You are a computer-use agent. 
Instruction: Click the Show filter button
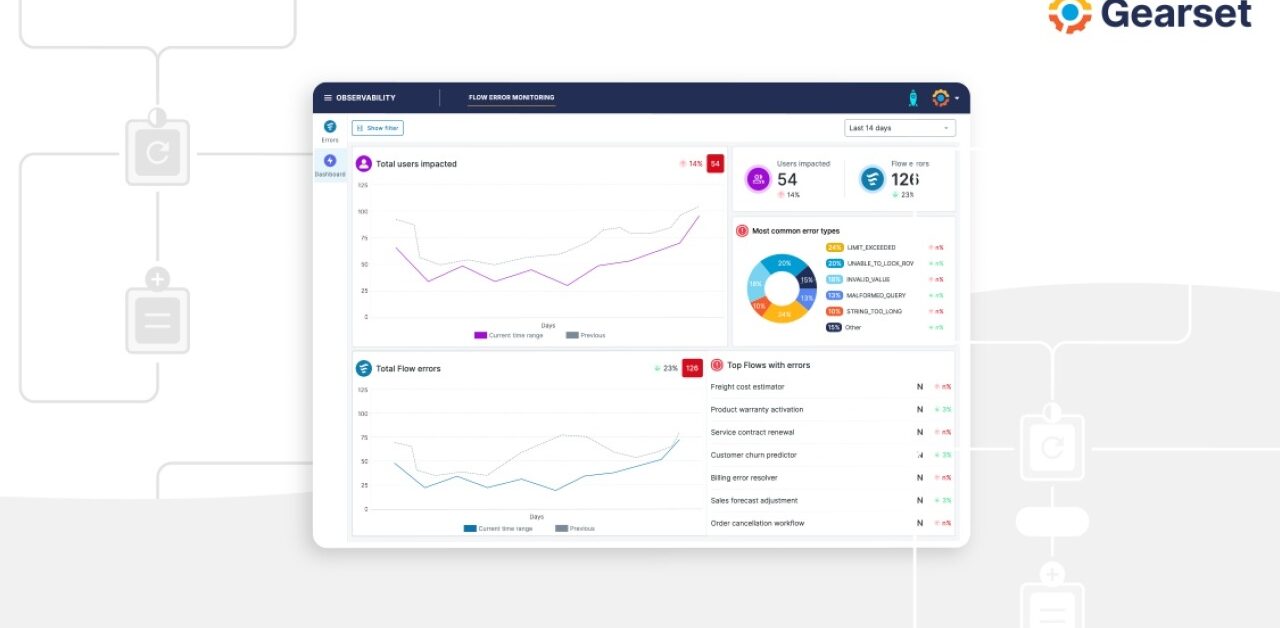[x=377, y=128]
